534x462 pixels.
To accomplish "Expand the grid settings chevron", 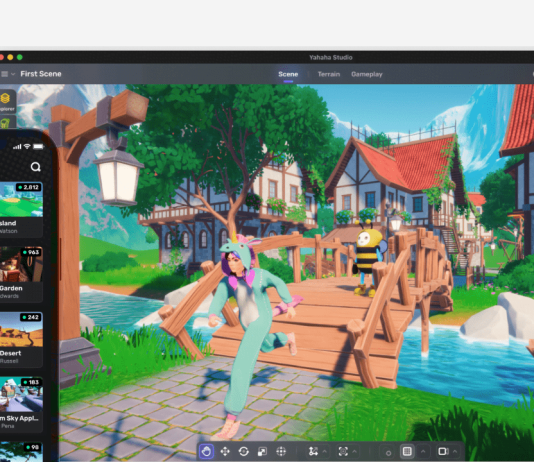I will [x=423, y=451].
